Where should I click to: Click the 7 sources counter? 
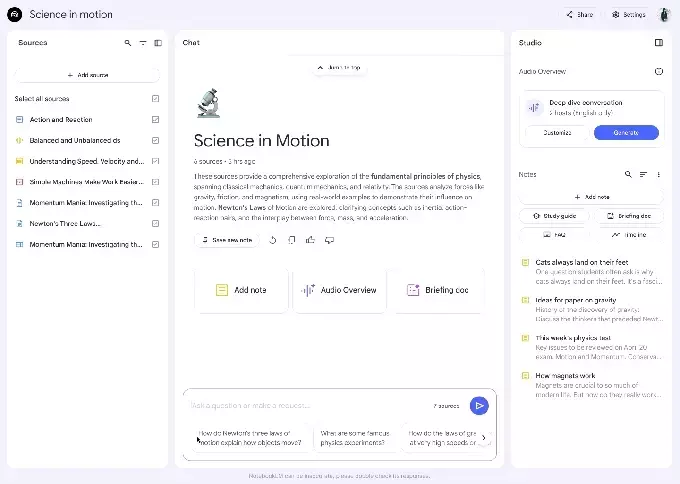pos(446,406)
